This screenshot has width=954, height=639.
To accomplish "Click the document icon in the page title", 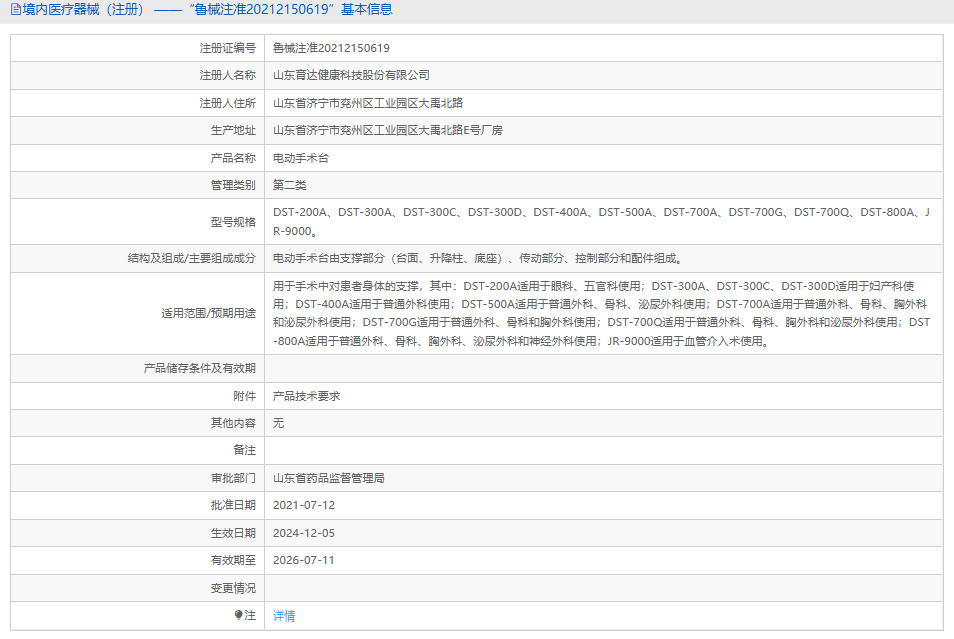I will coord(16,10).
